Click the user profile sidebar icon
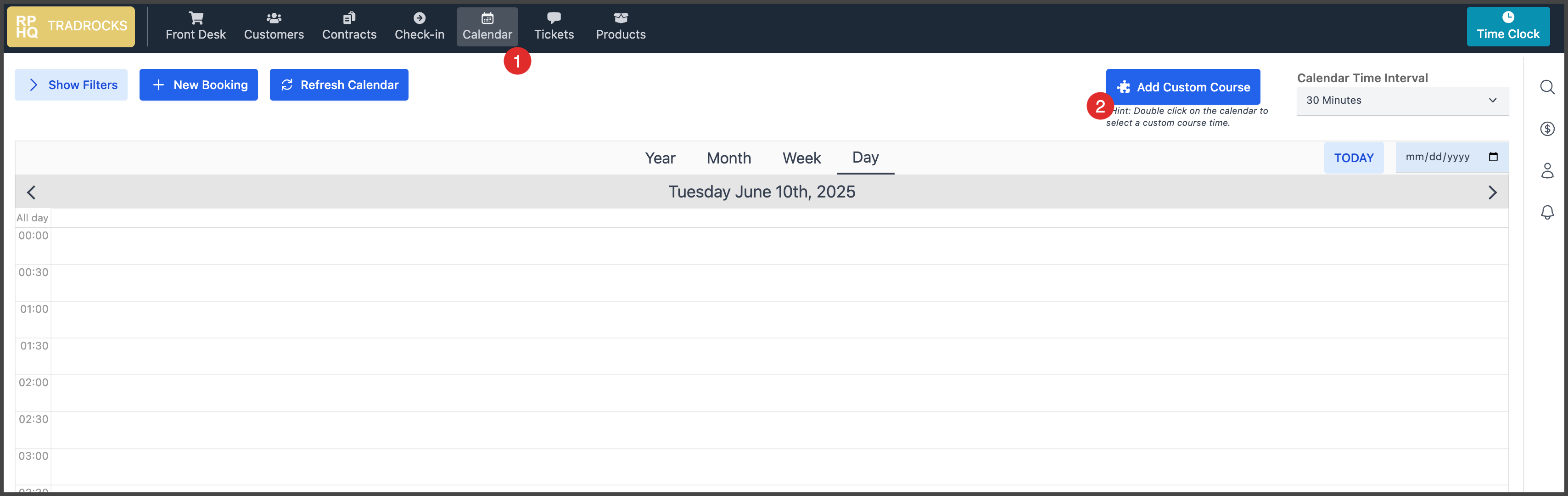Screen dimensions: 1568x496 [x=1547, y=170]
